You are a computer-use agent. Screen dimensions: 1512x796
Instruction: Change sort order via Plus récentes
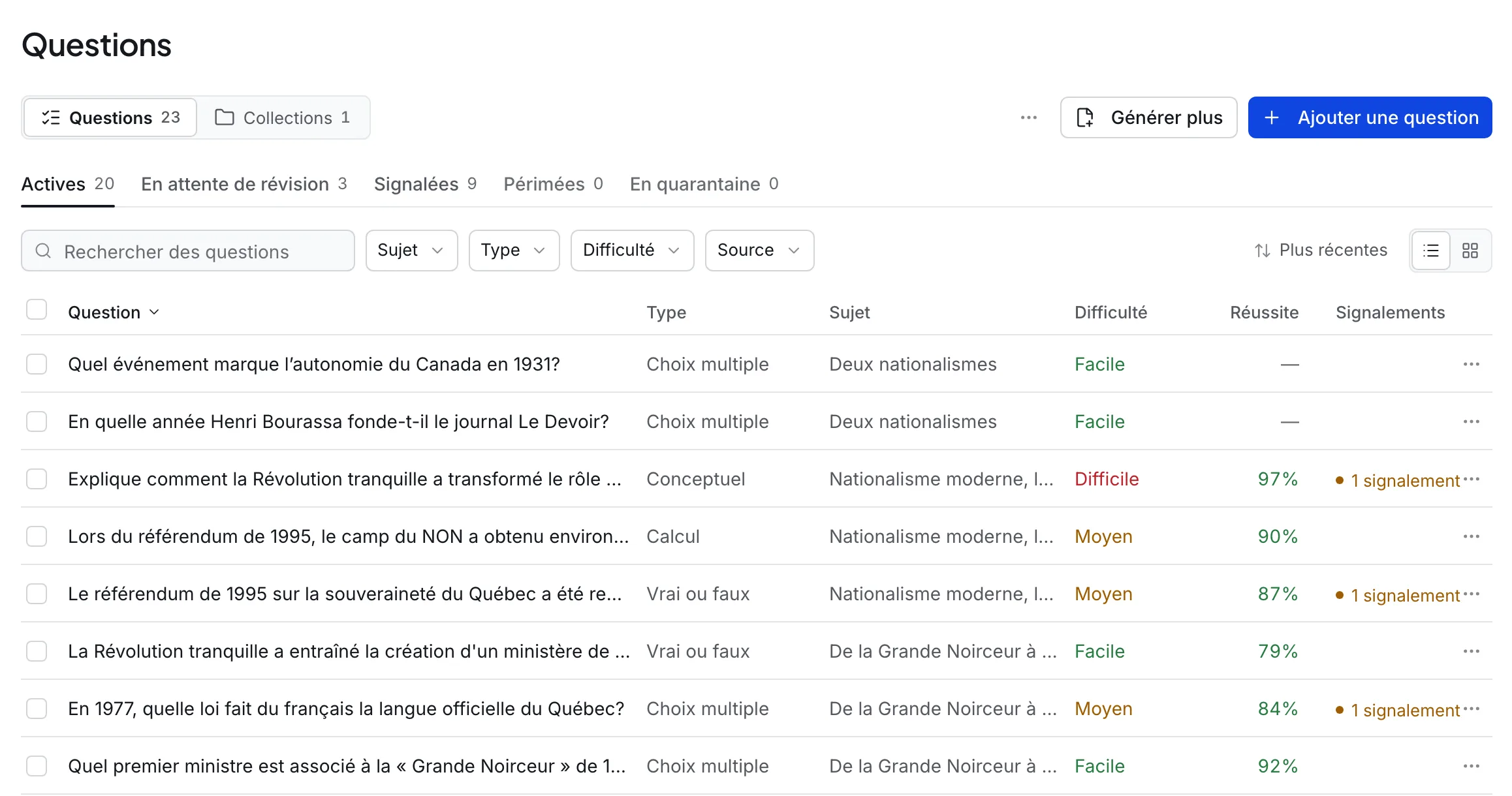[1321, 251]
